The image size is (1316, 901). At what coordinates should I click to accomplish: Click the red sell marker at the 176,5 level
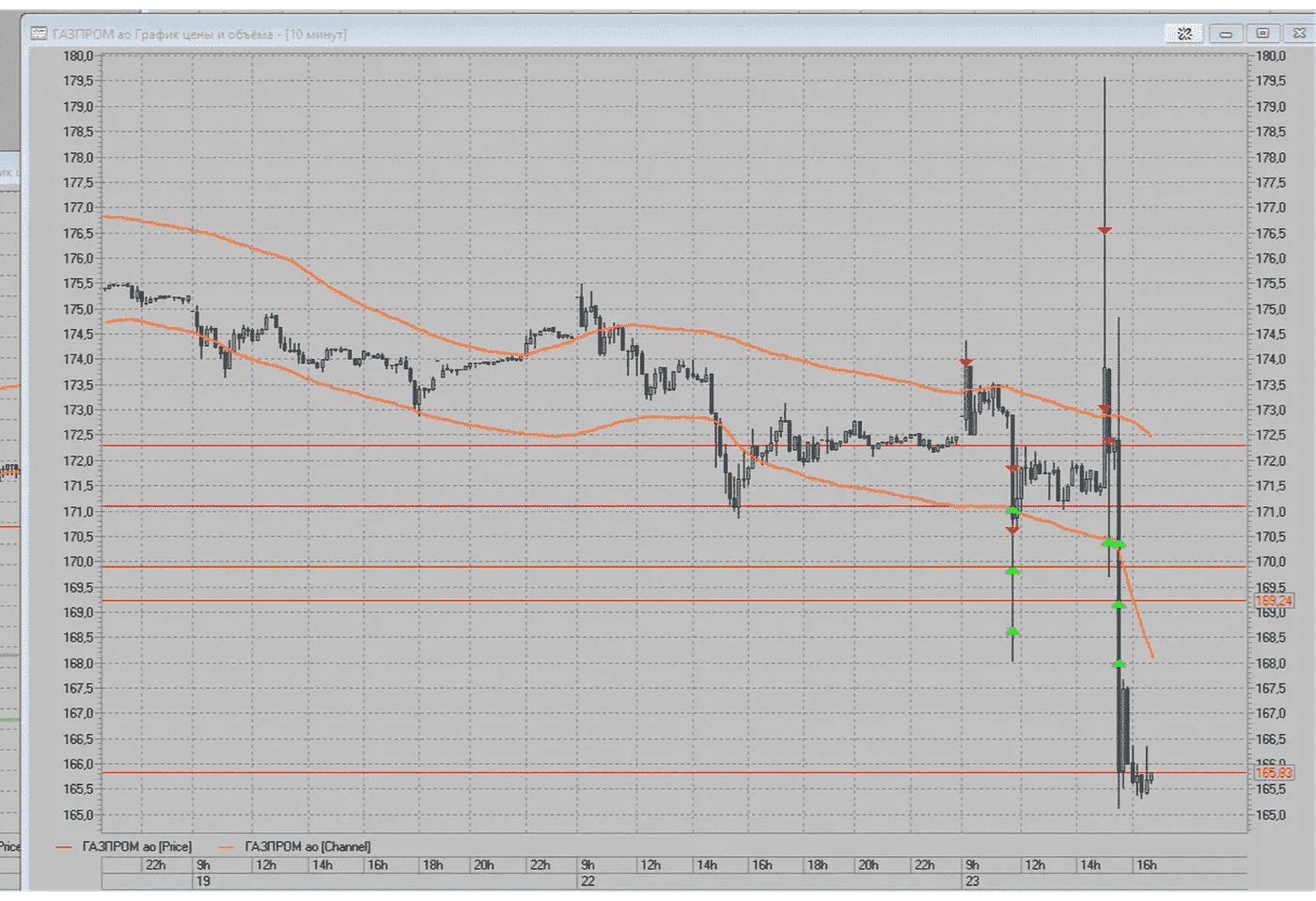pos(1105,230)
